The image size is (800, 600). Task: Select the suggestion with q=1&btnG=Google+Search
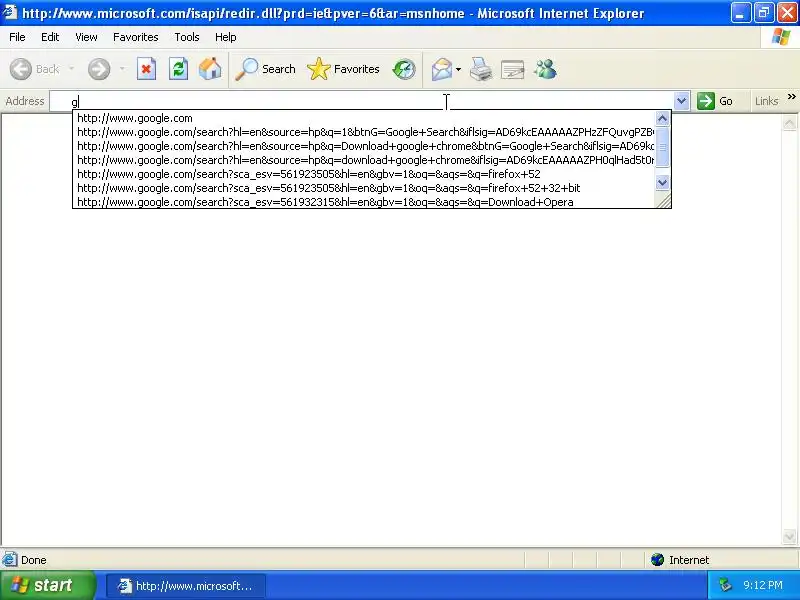pyautogui.click(x=364, y=132)
